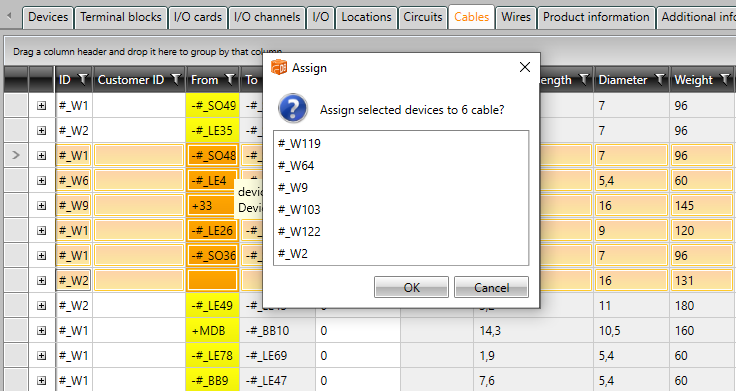
Task: Click the Weight cell 120
Action: click(x=701, y=230)
